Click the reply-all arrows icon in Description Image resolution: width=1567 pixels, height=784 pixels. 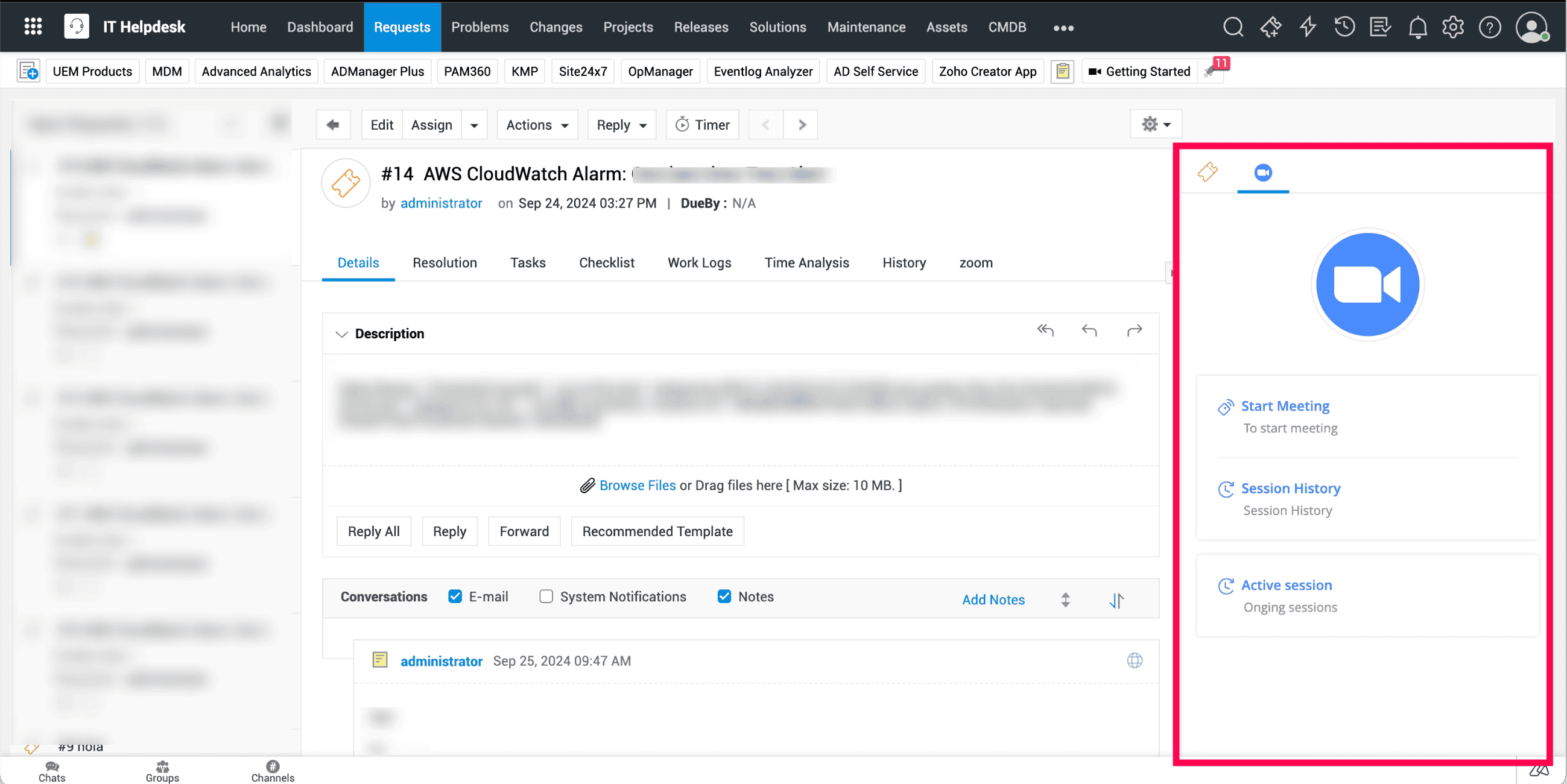click(x=1045, y=330)
